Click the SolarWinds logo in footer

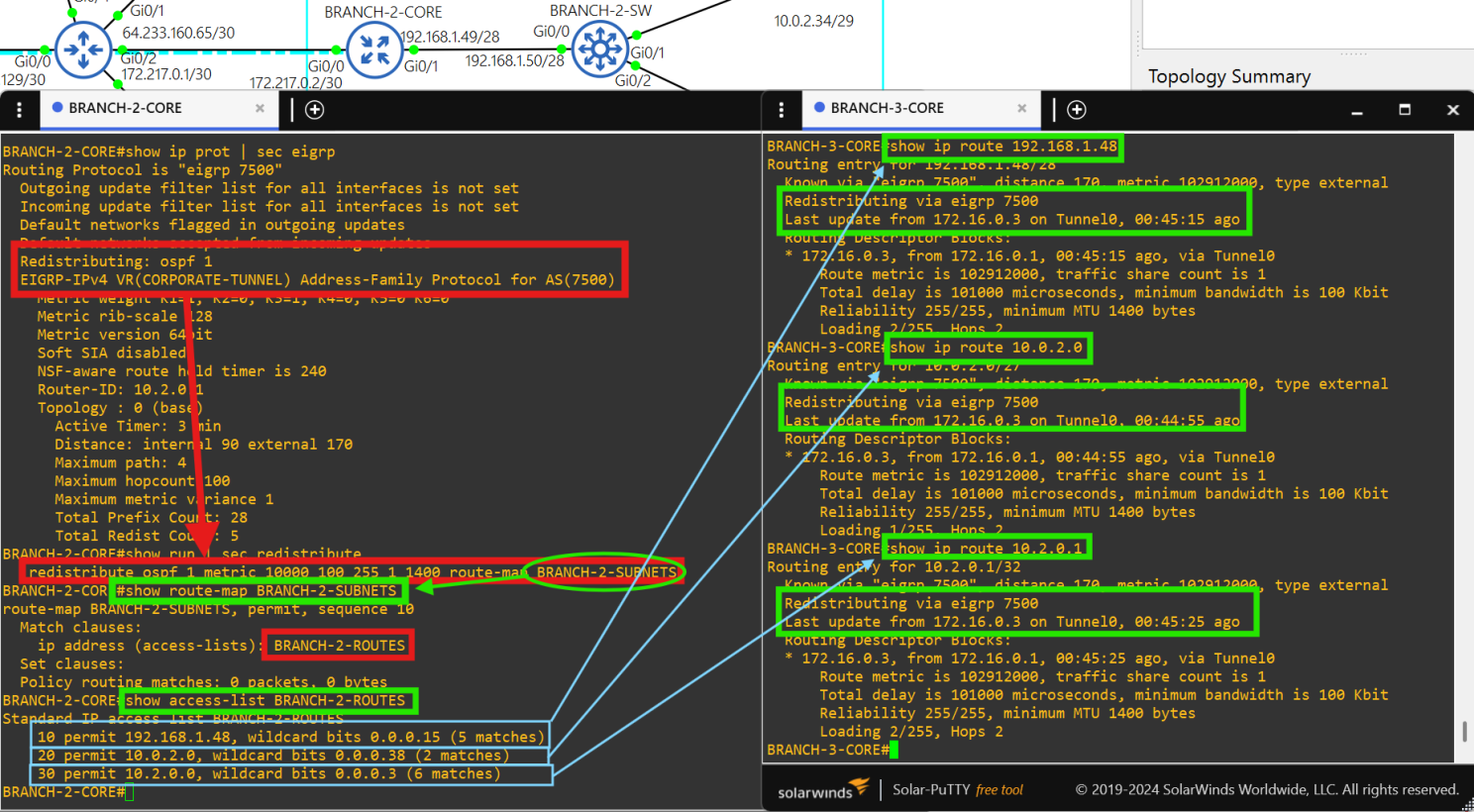coord(822,790)
